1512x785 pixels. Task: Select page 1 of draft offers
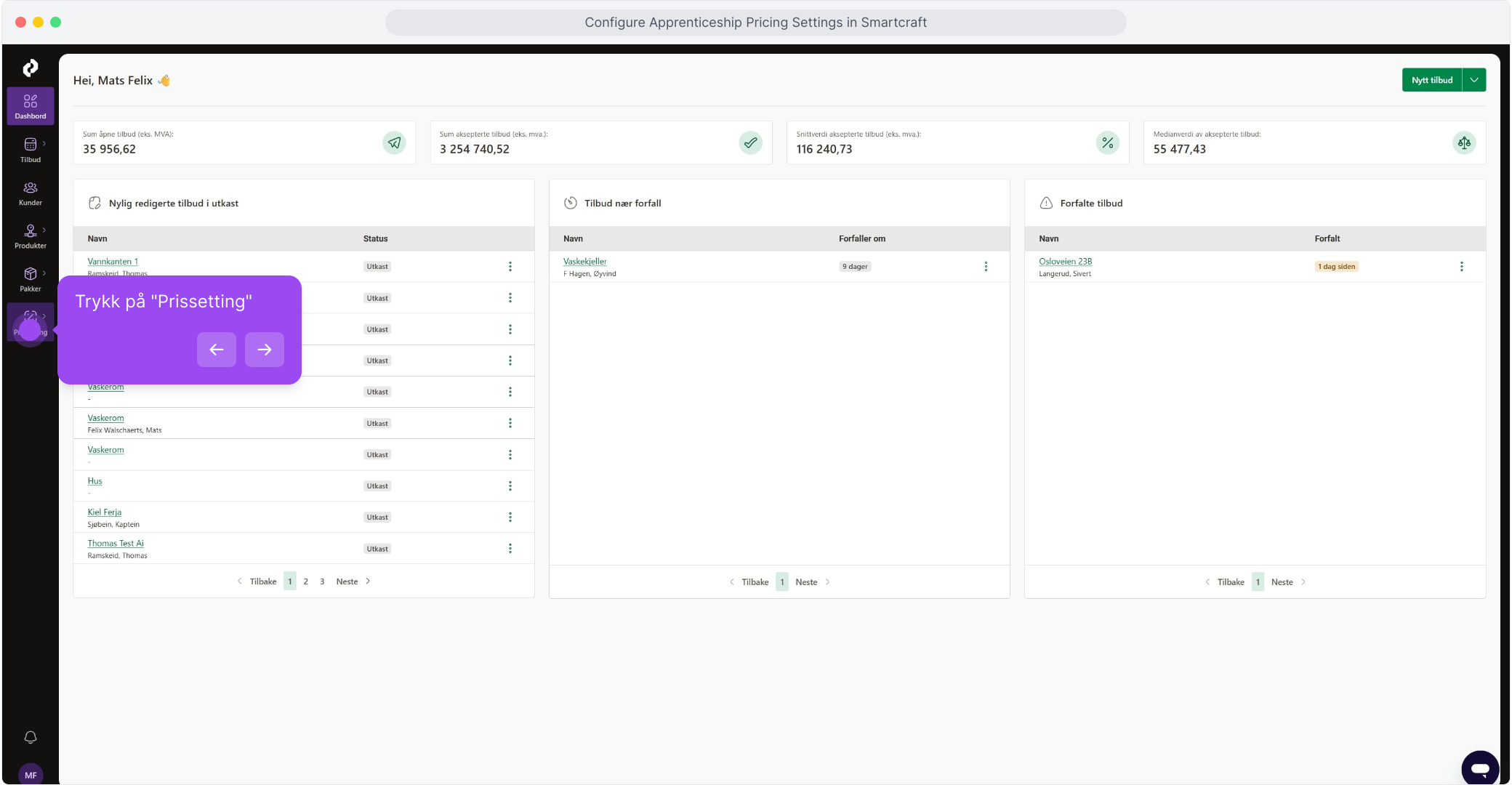(x=290, y=581)
